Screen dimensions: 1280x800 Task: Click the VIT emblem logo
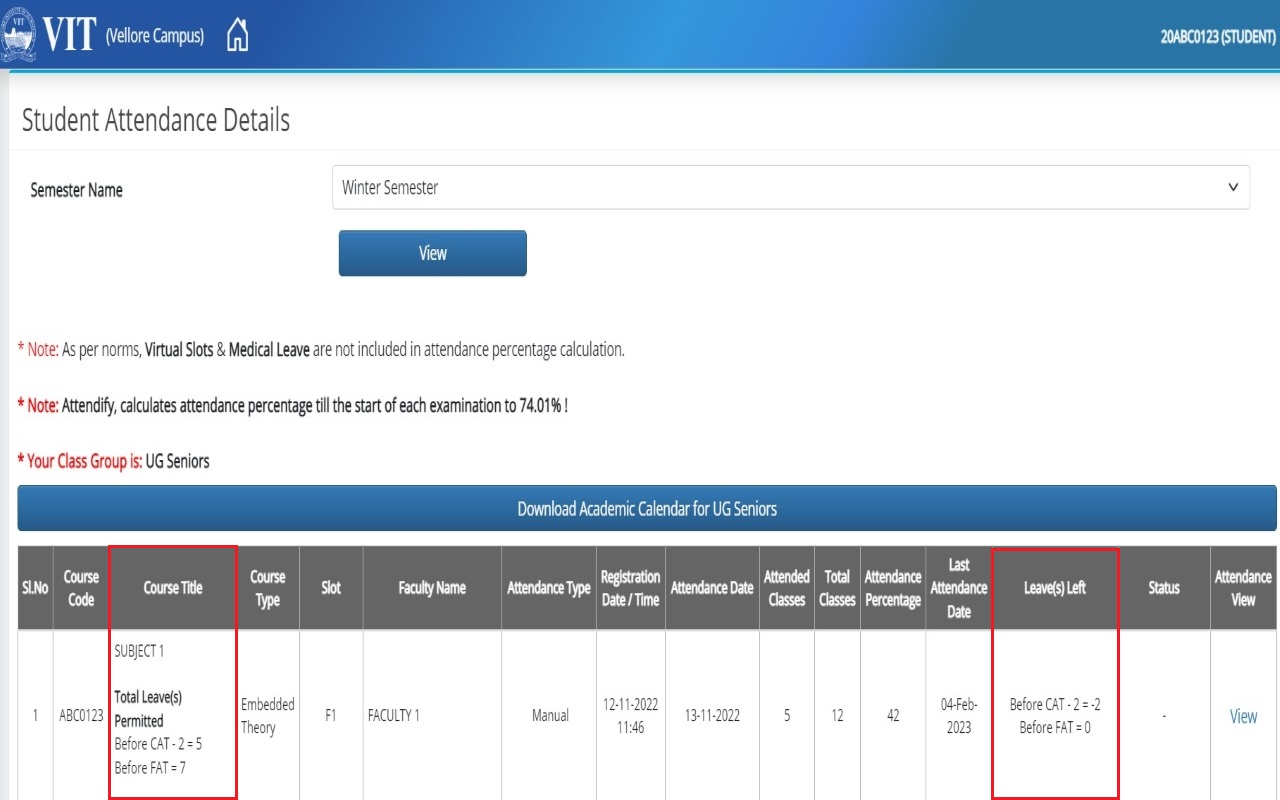[18, 35]
